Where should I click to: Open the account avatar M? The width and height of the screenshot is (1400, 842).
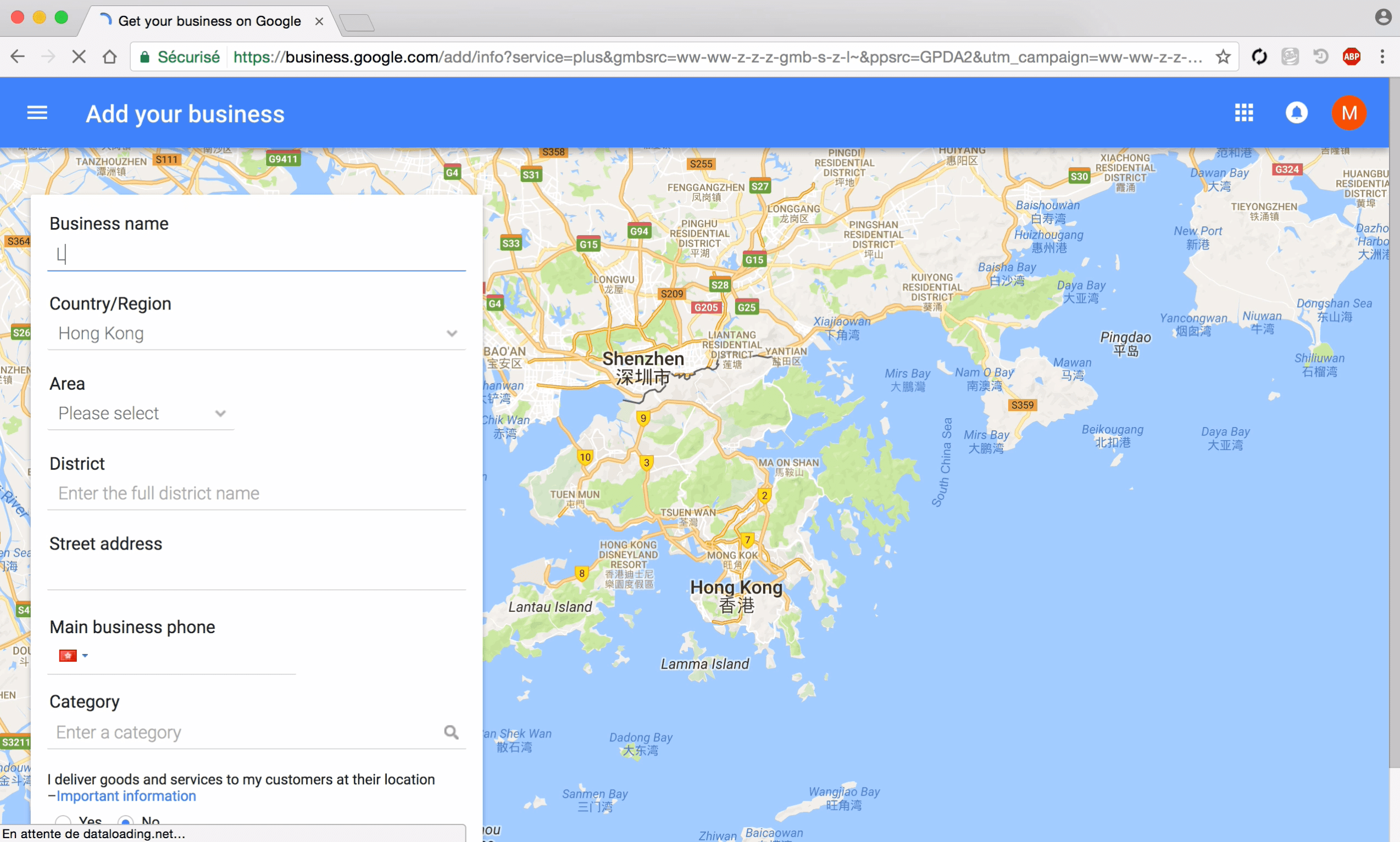[1348, 113]
